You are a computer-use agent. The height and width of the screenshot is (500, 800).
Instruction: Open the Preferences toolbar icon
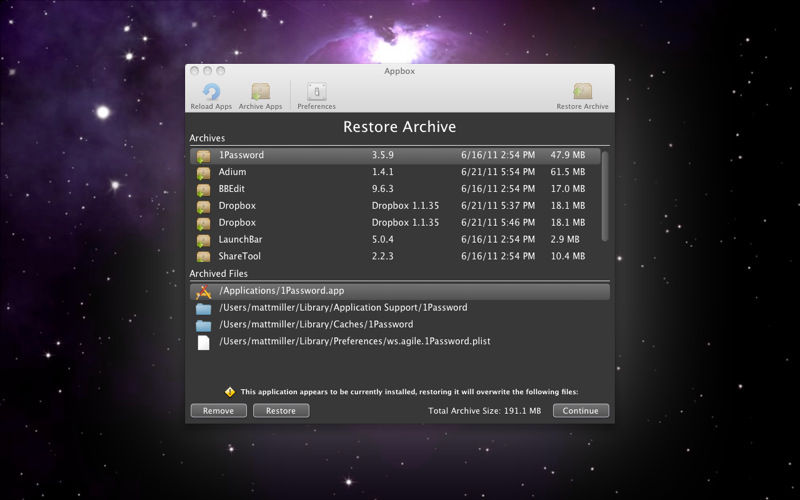point(316,92)
